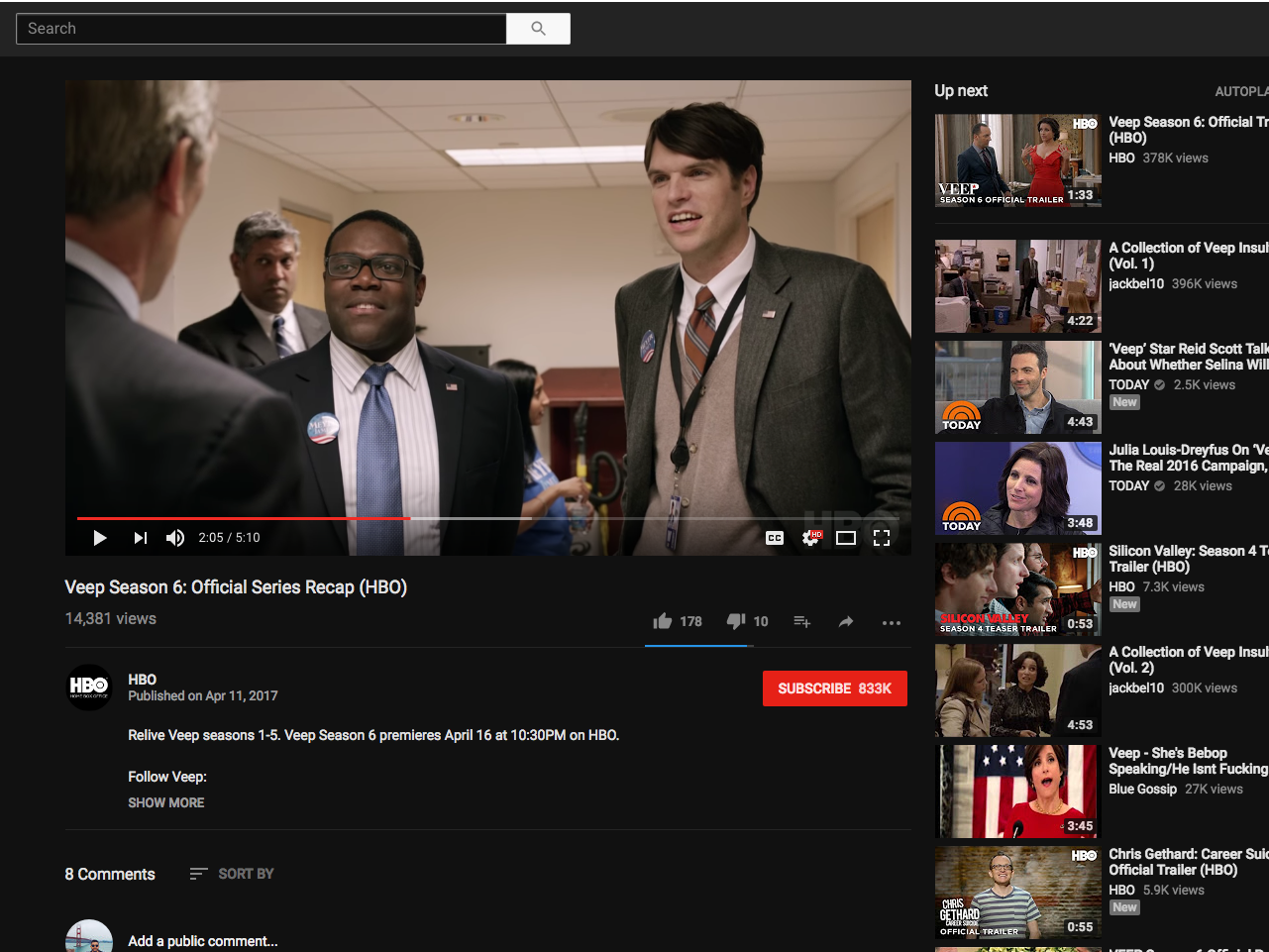Click the 14,381 views count
This screenshot has height=952, width=1269.
coord(111,619)
